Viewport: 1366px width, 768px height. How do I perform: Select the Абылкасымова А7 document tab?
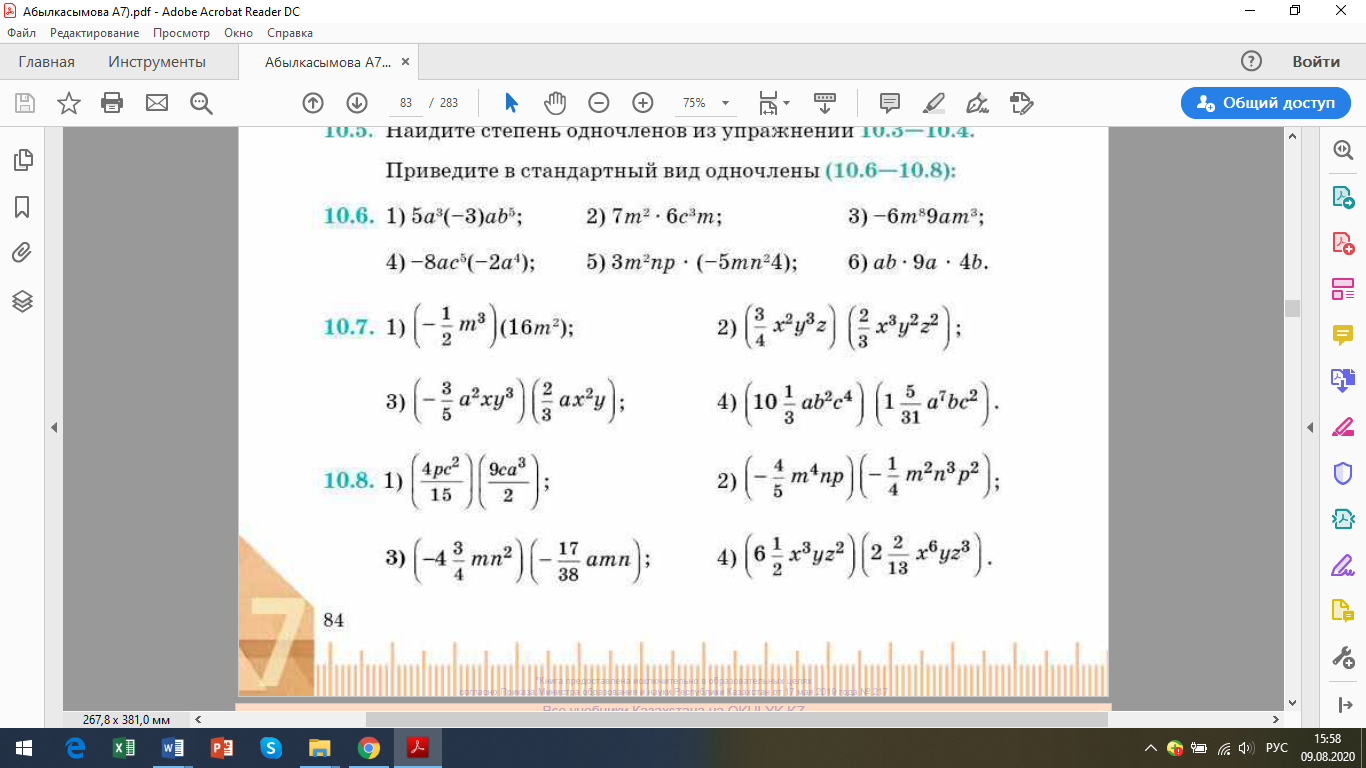328,62
